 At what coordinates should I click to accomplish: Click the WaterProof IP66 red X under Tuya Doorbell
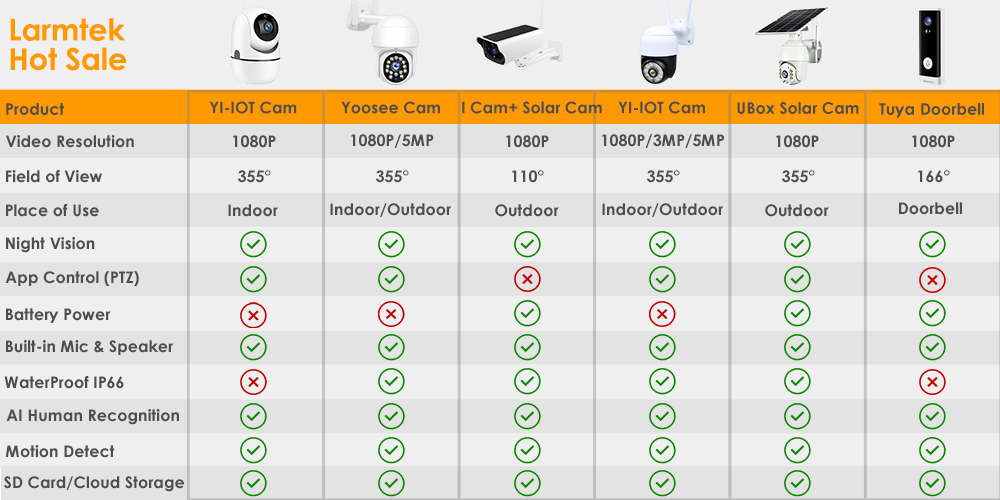coord(932,381)
